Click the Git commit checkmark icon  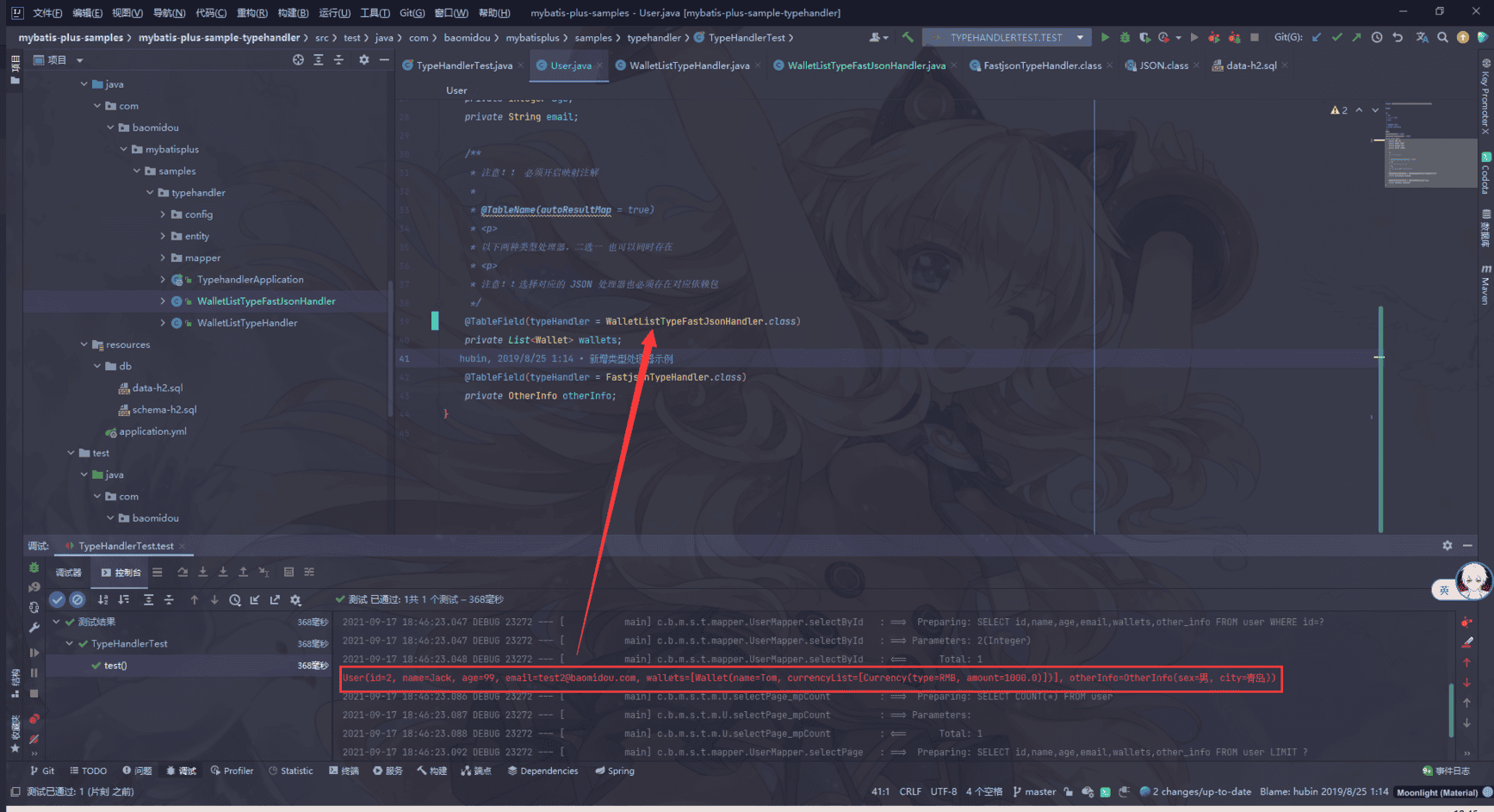(1336, 37)
